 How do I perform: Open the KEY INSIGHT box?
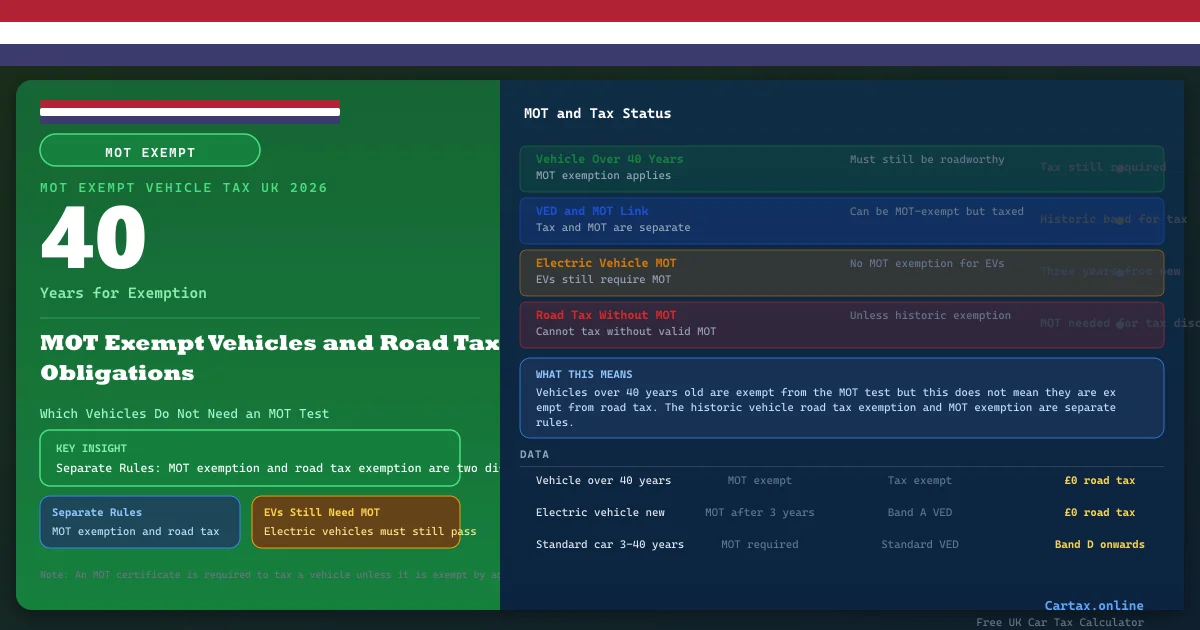250,458
